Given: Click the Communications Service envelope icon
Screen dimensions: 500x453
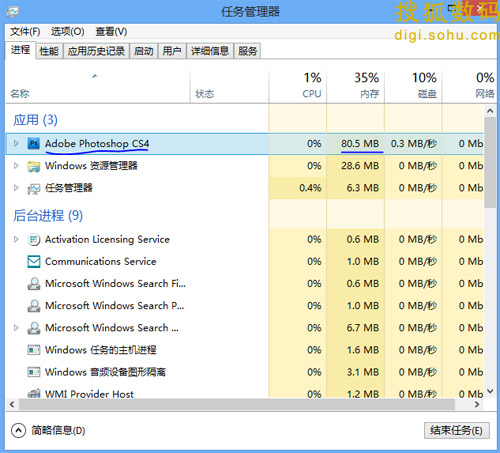Looking at the screenshot, I should (x=33, y=262).
